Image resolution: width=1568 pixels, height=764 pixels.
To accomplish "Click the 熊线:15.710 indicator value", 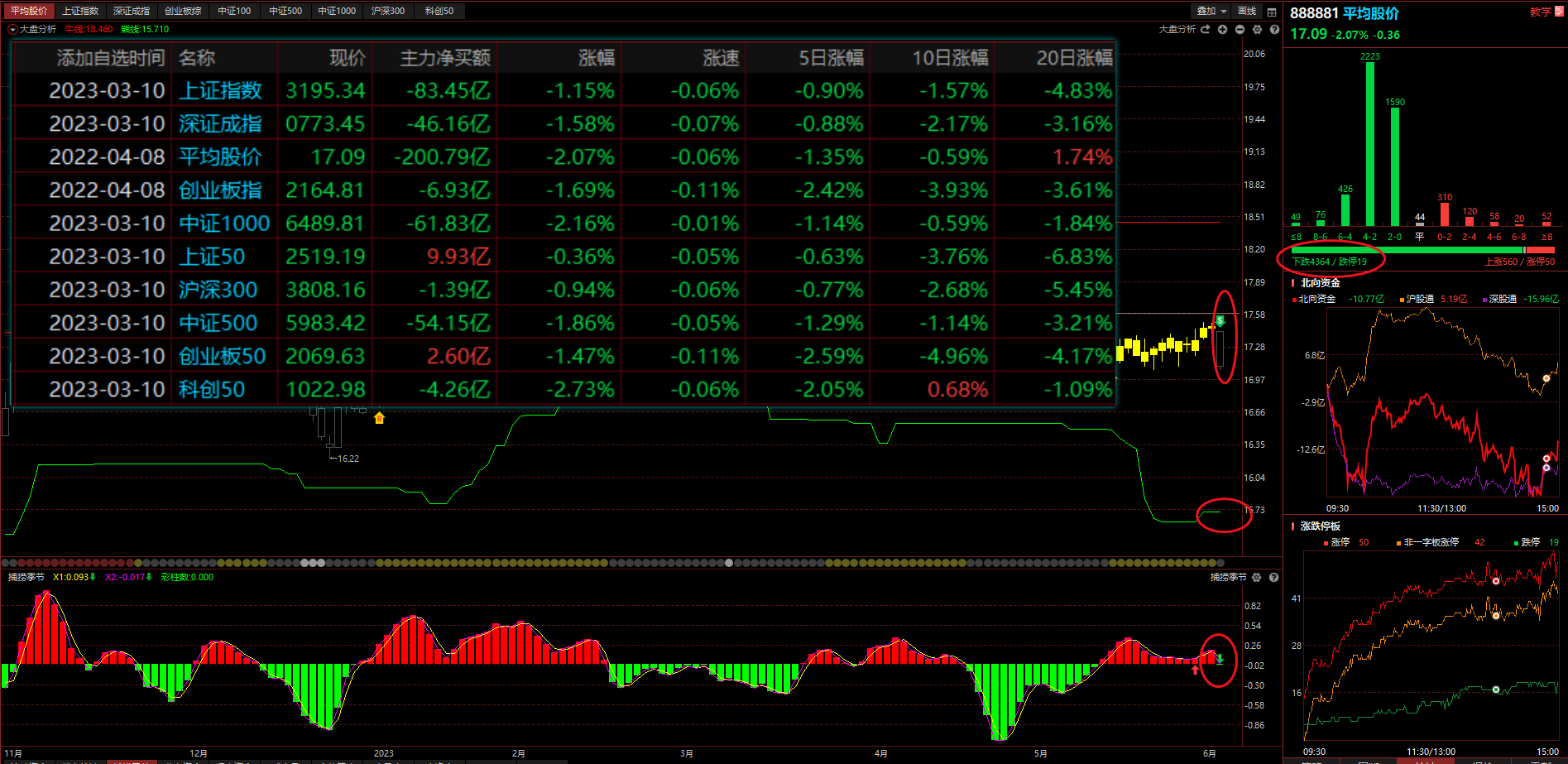I will (x=145, y=29).
